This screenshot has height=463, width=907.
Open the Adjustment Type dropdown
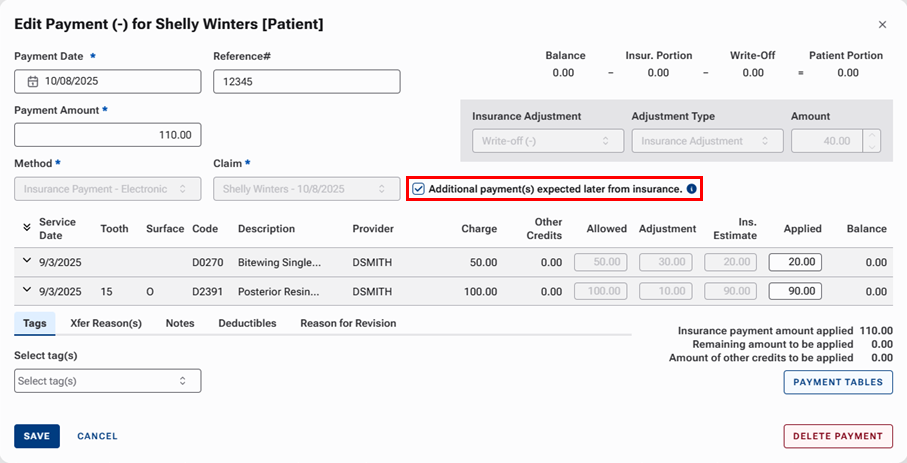pyautogui.click(x=707, y=141)
